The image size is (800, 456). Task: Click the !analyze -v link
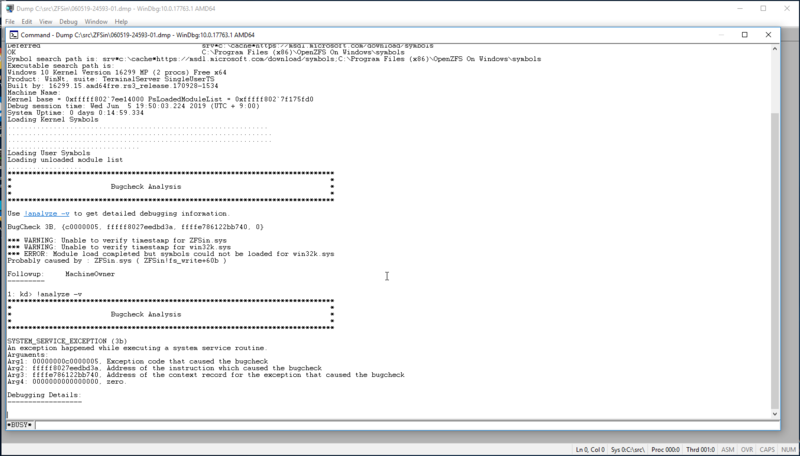point(46,214)
